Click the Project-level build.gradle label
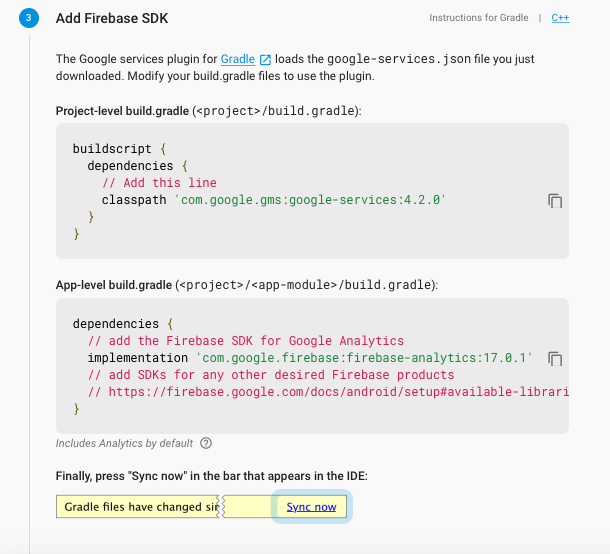The image size is (610, 554). [x=122, y=111]
